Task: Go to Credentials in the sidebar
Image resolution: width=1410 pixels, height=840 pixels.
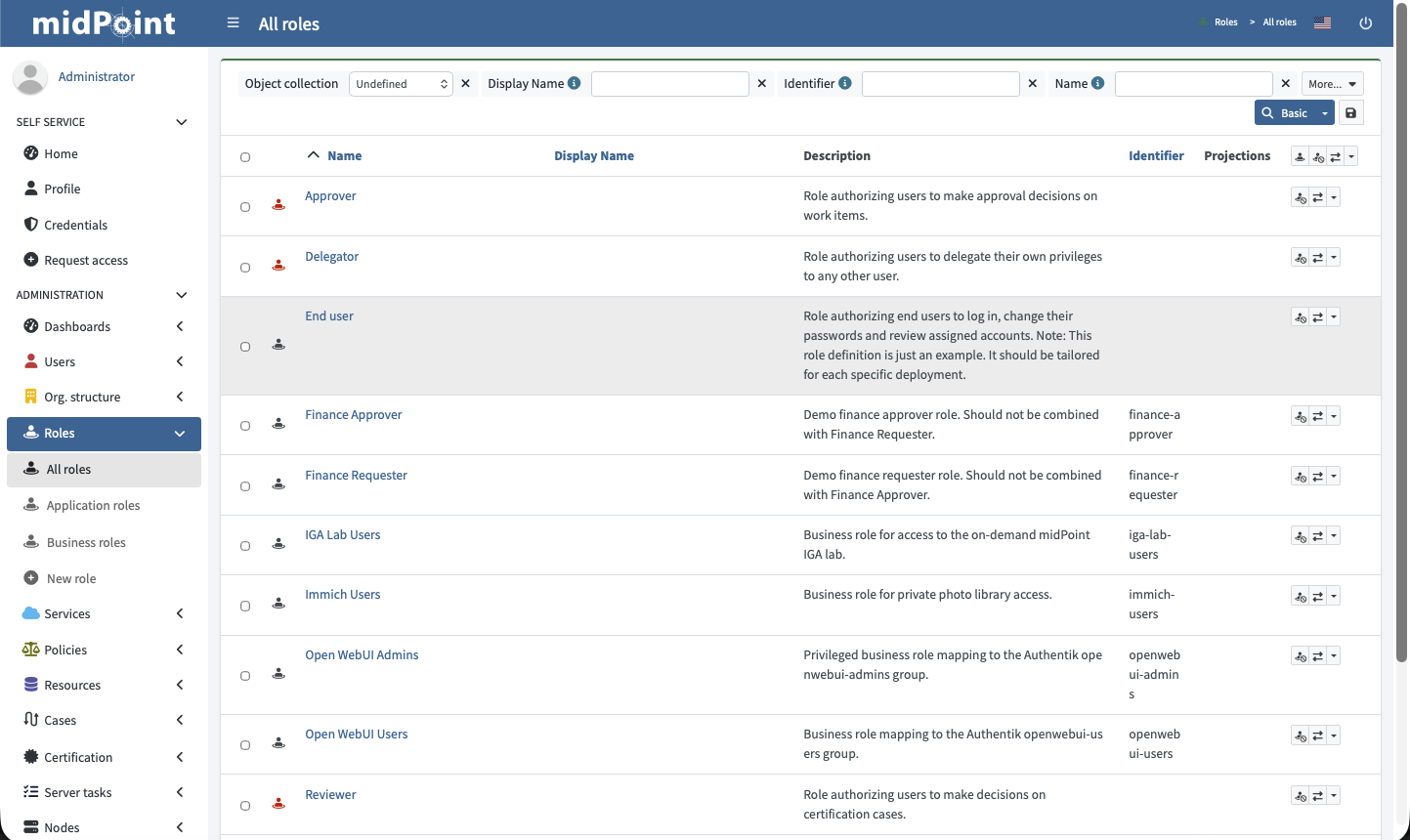Action: pos(104,225)
